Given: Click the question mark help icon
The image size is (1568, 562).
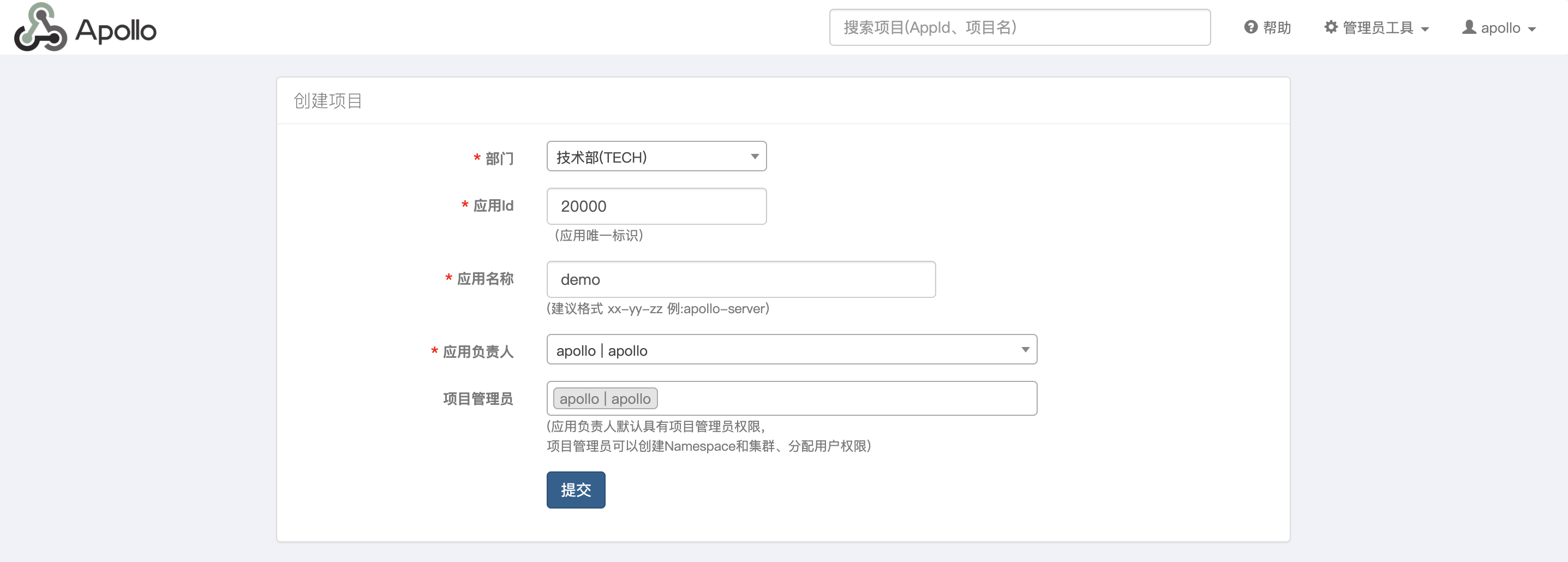Looking at the screenshot, I should [1251, 27].
